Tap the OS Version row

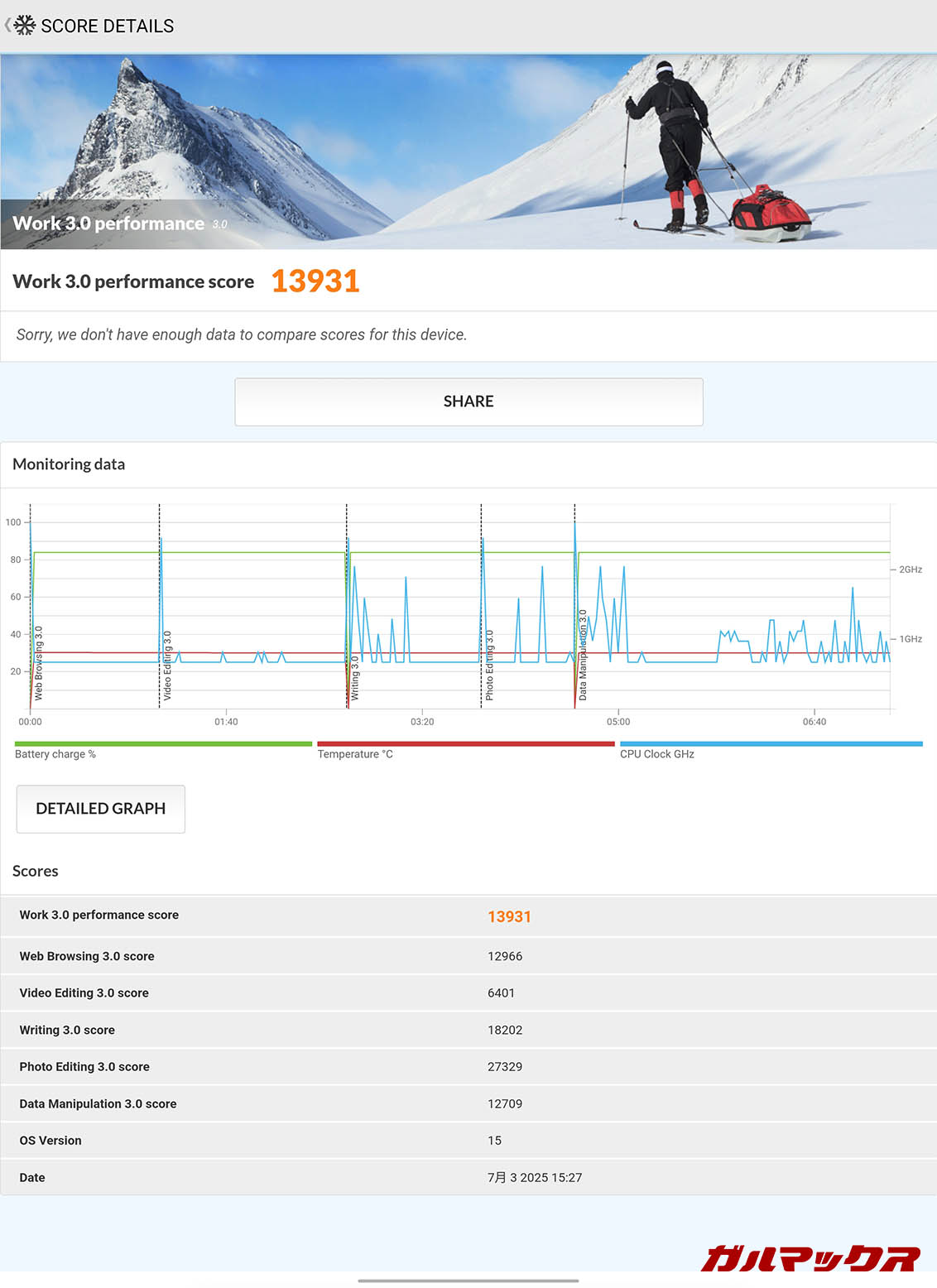pyautogui.click(x=468, y=1141)
